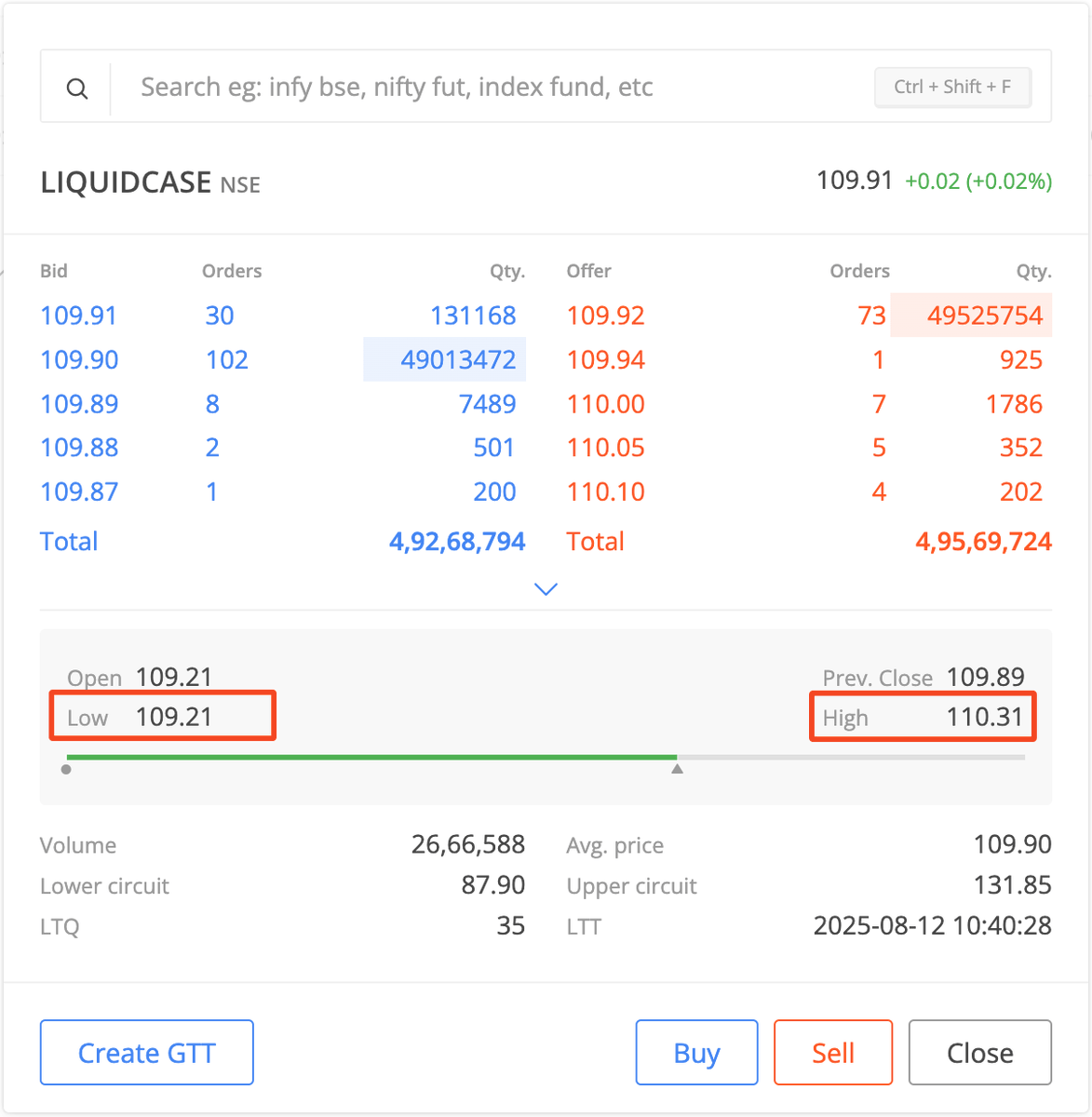Click the NSE exchange label
The image size is (1092, 1117).
pyautogui.click(x=240, y=184)
